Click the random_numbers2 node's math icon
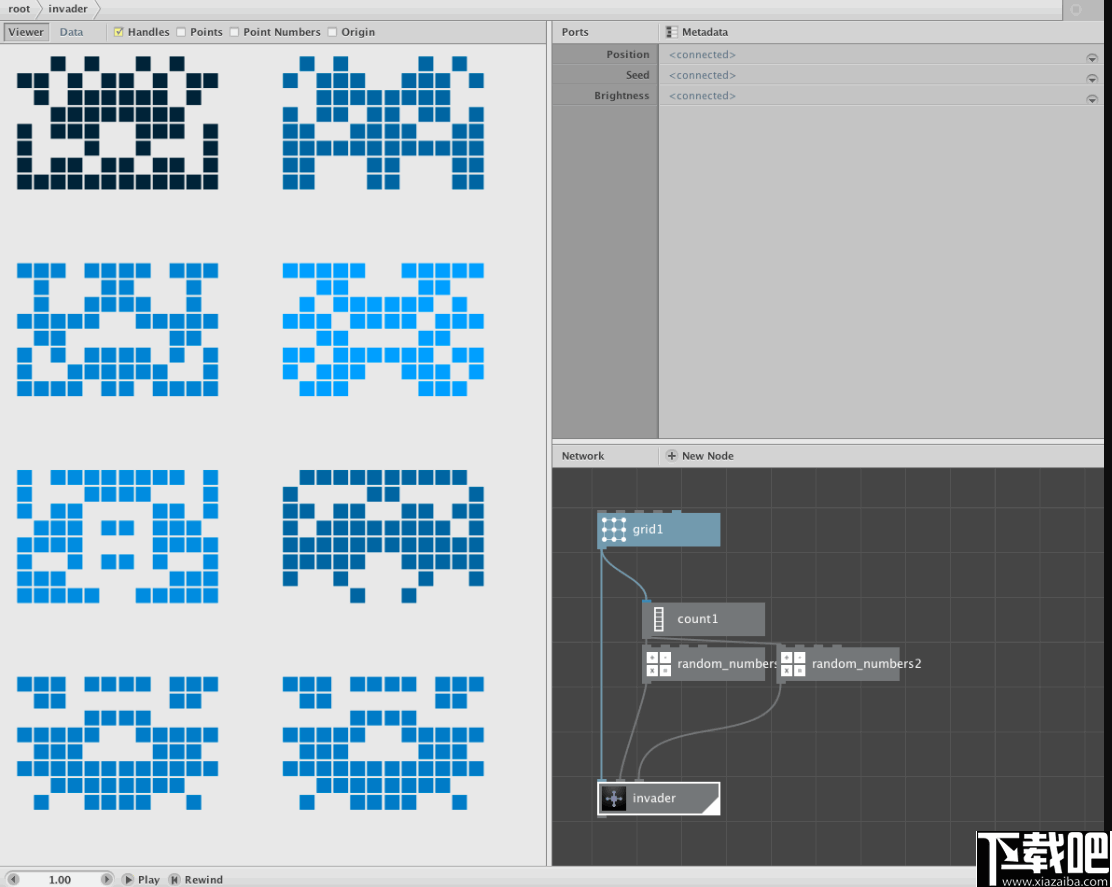 [x=792, y=663]
